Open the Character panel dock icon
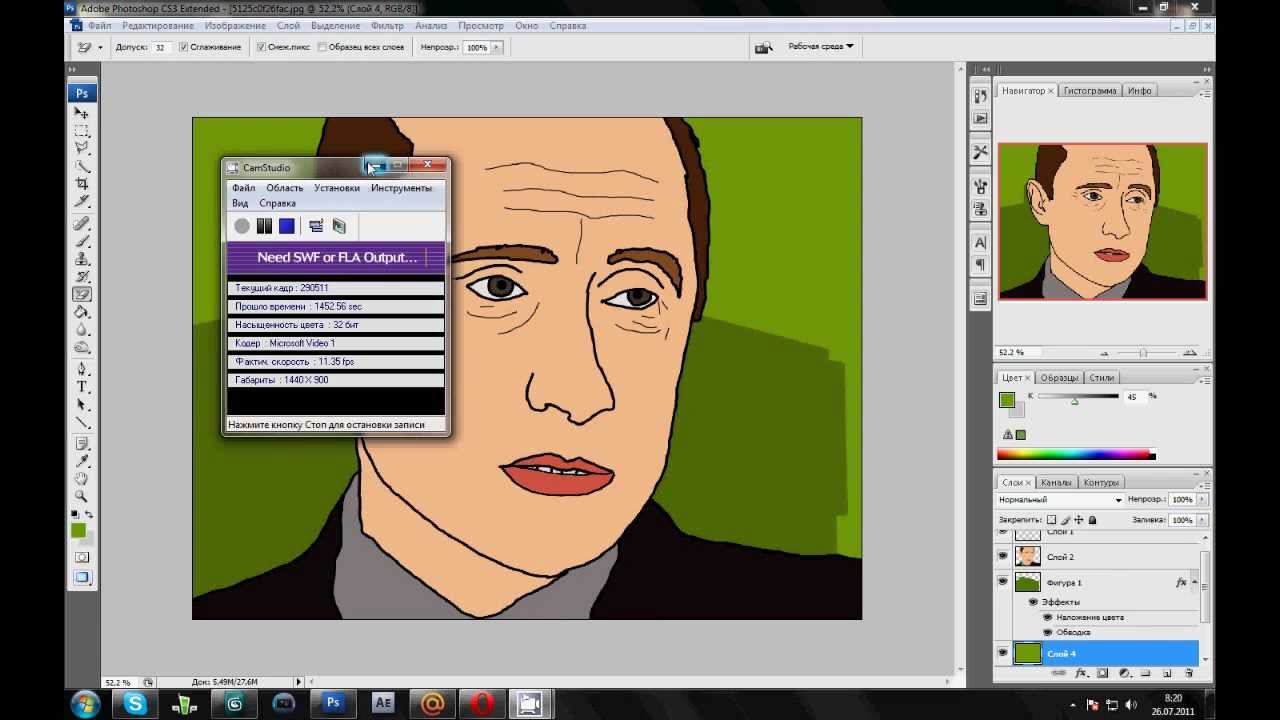Screen dimensions: 1280x720 point(980,242)
